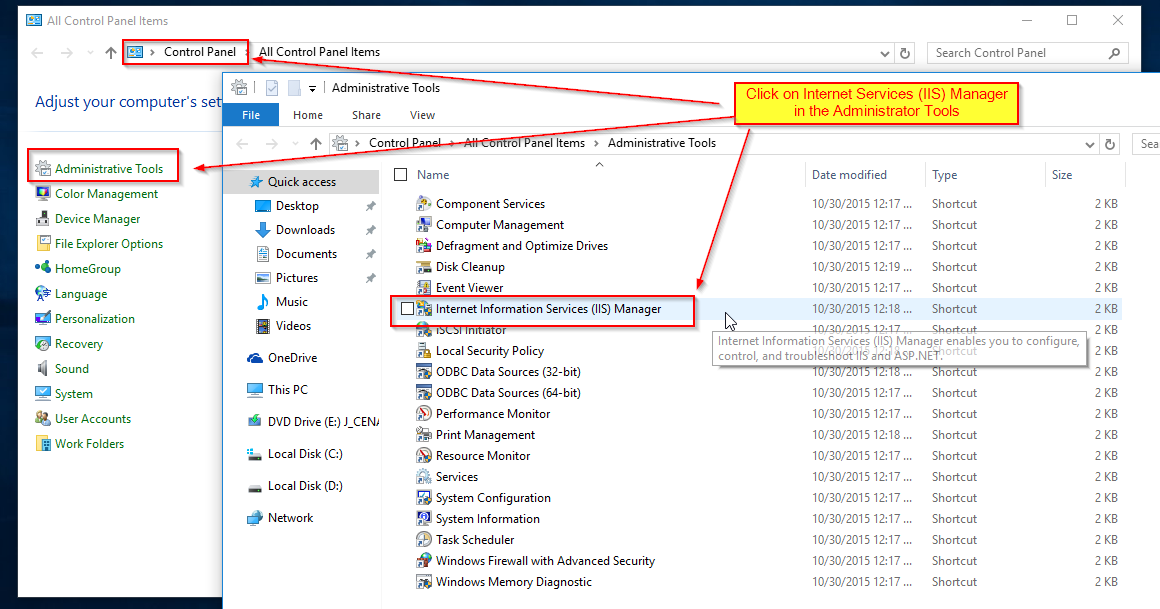This screenshot has width=1160, height=609.
Task: Open Windows Memory Diagnostic icon
Action: point(423,582)
